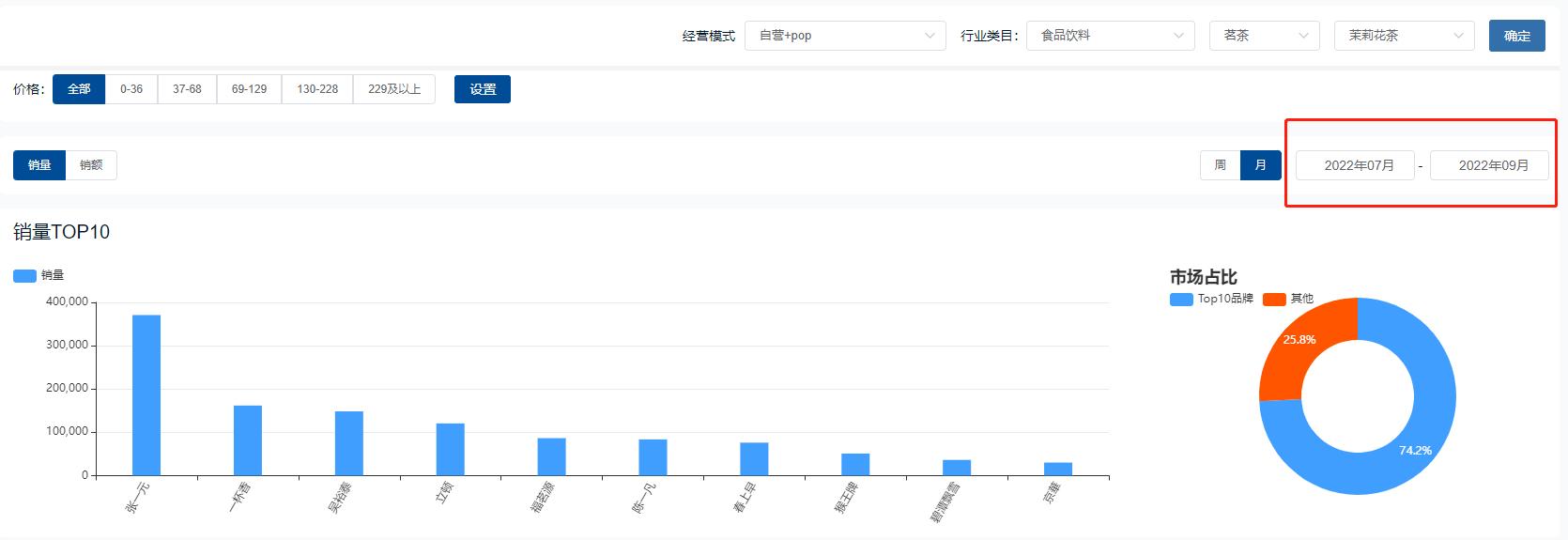Select the 周 weekly view
Viewport: 1568px width, 540px height.
coord(1221,165)
